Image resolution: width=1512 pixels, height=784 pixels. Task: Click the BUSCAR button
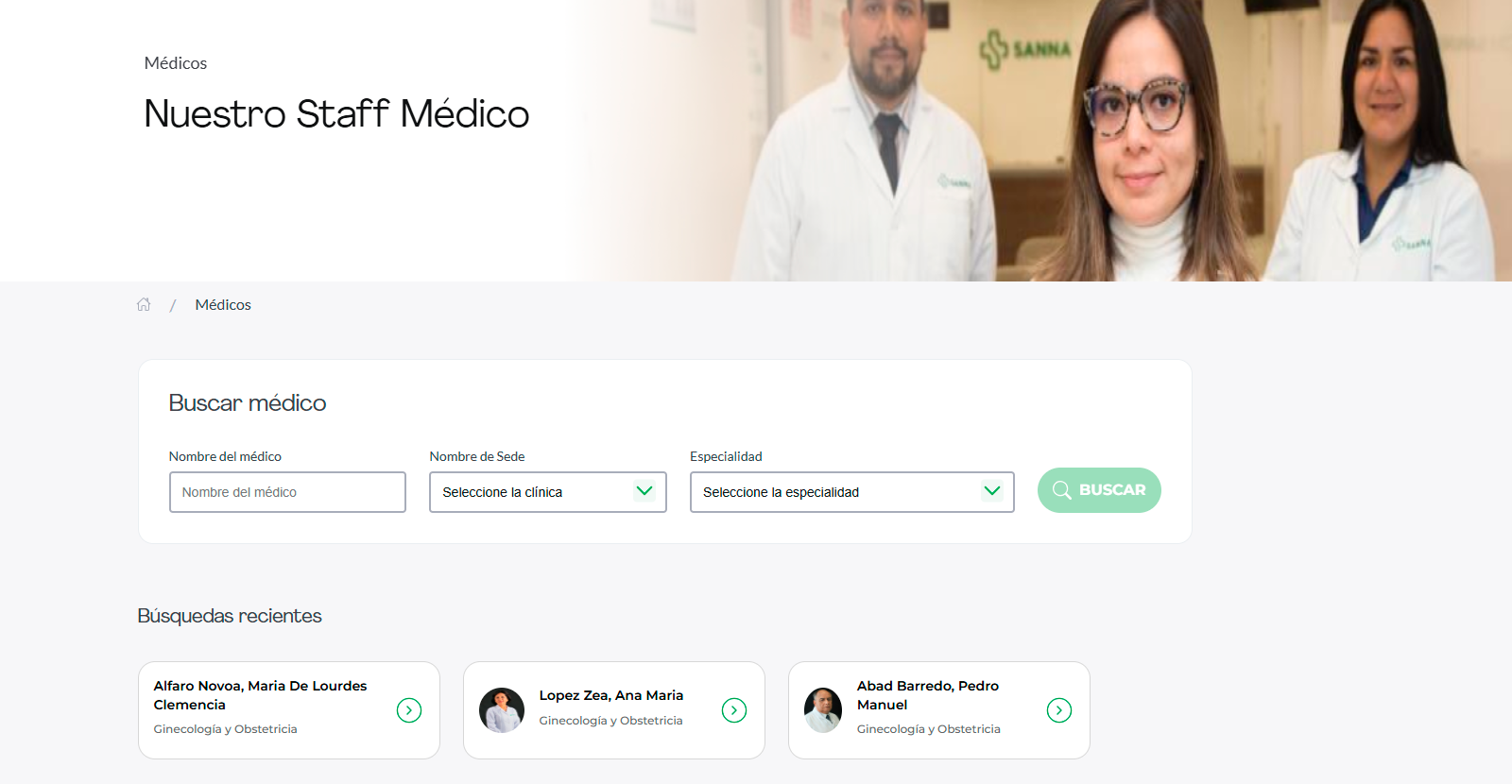point(1099,490)
